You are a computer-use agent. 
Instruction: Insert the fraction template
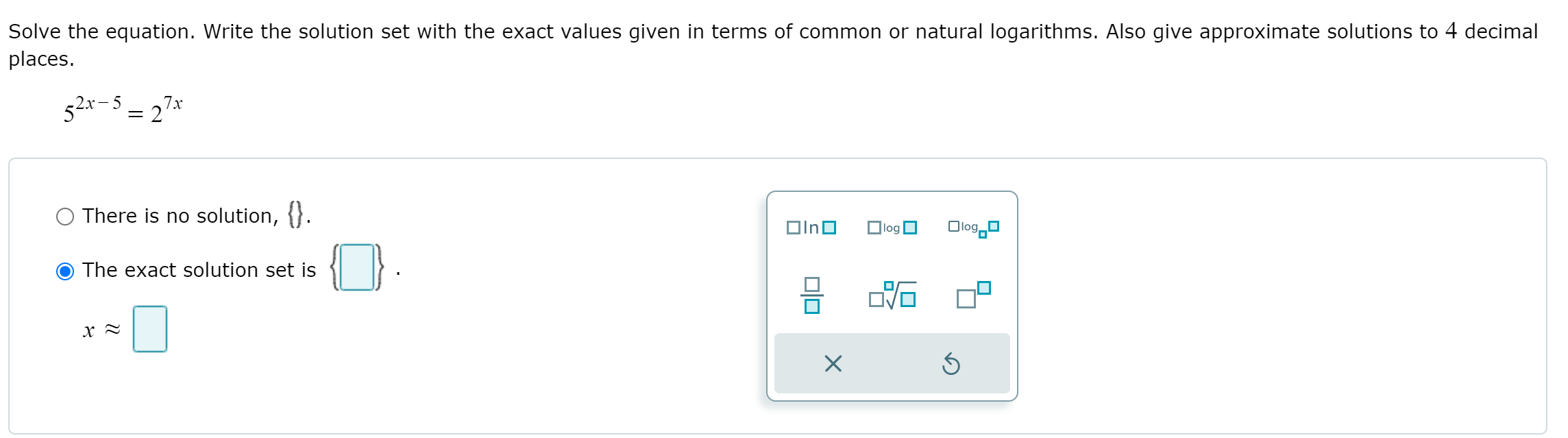811,295
